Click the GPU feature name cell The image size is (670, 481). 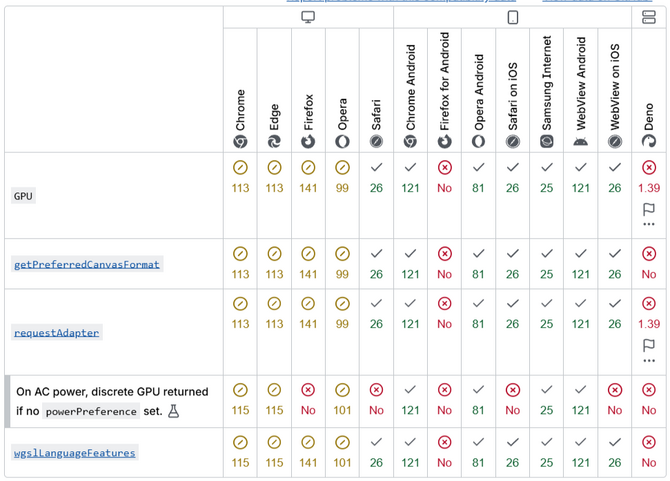point(24,196)
